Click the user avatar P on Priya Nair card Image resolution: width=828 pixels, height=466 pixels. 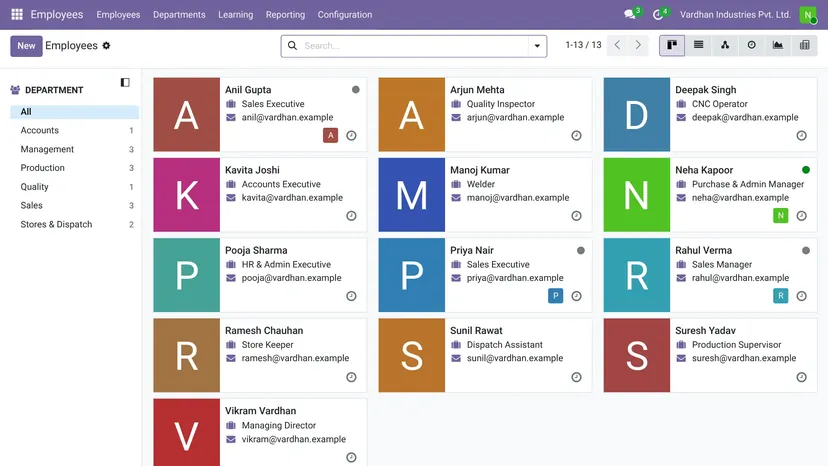tap(556, 296)
